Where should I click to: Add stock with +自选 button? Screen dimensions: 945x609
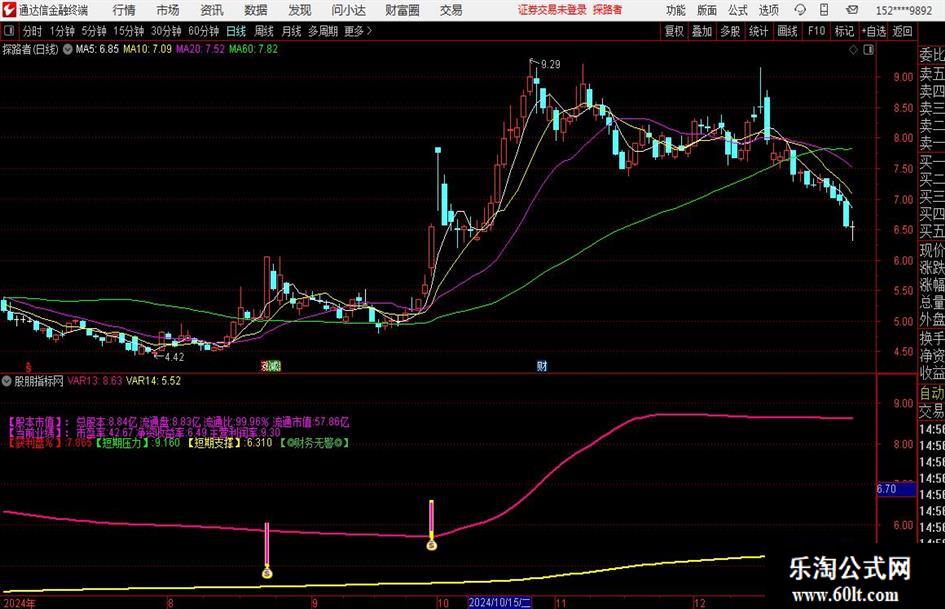[874, 31]
